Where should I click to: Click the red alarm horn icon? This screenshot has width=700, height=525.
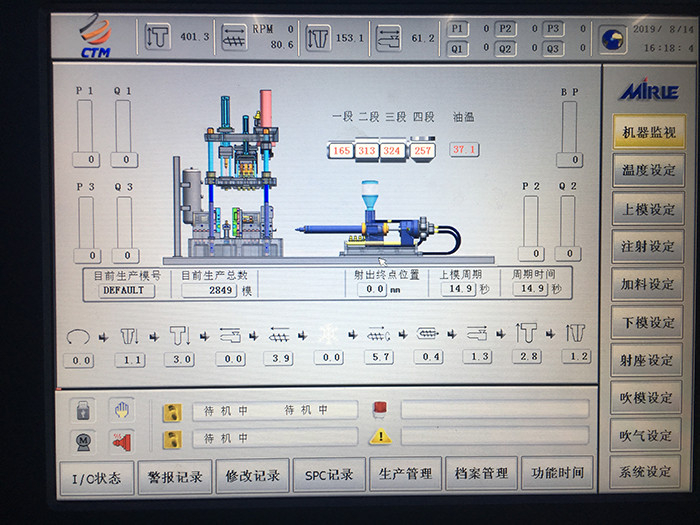[x=121, y=442]
